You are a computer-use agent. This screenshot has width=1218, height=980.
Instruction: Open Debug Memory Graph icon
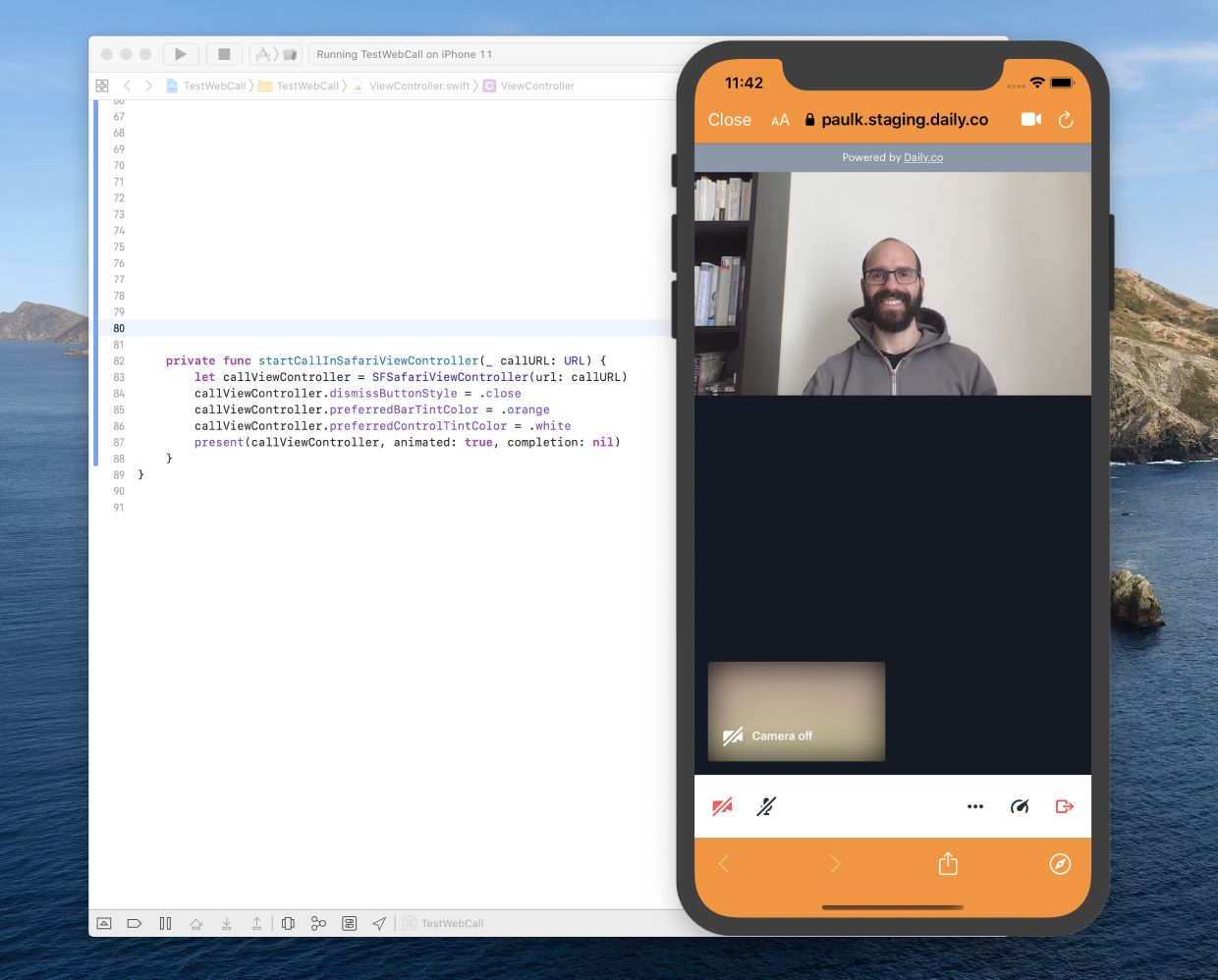click(x=318, y=923)
